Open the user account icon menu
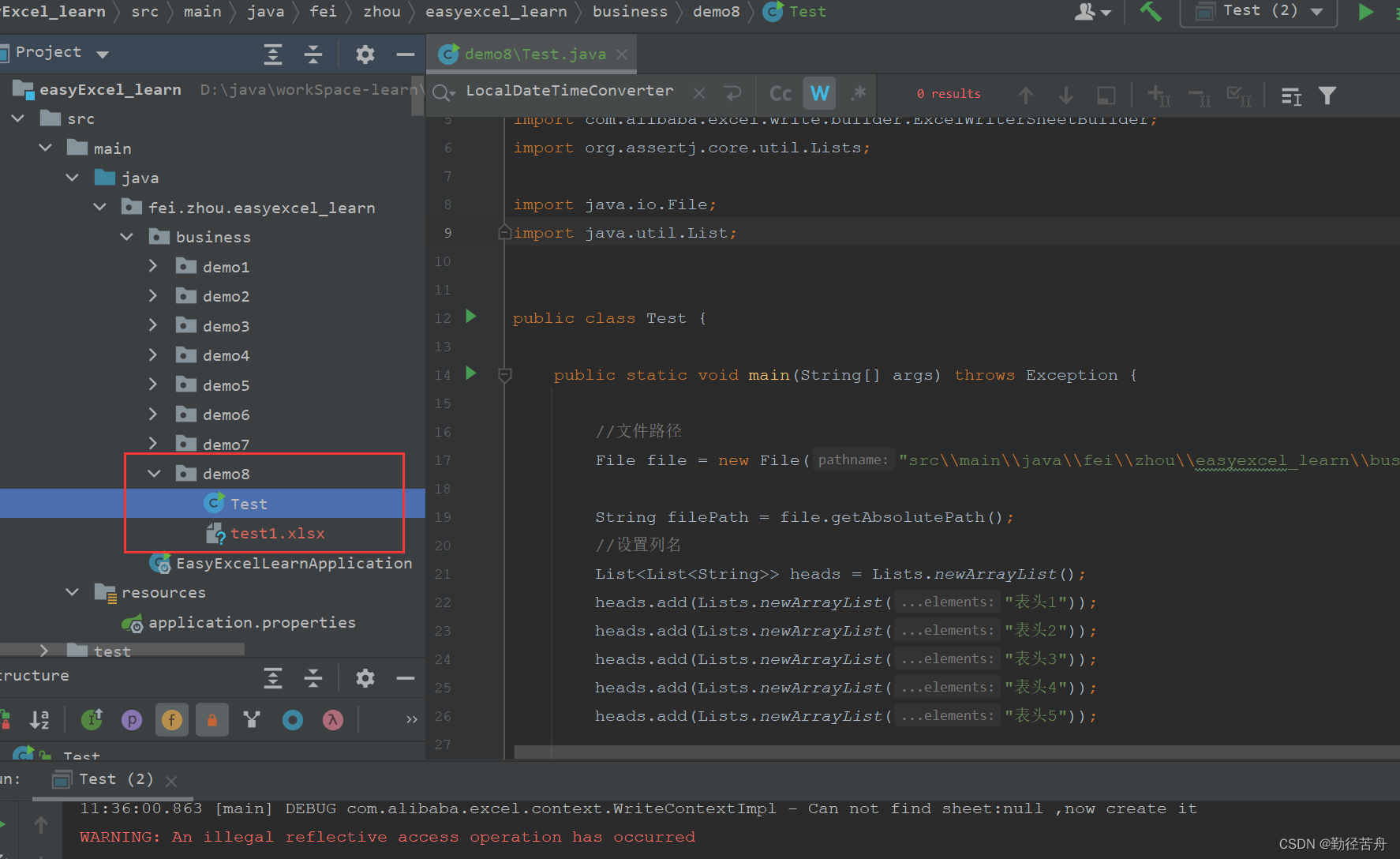This screenshot has width=1400, height=859. [x=1093, y=12]
